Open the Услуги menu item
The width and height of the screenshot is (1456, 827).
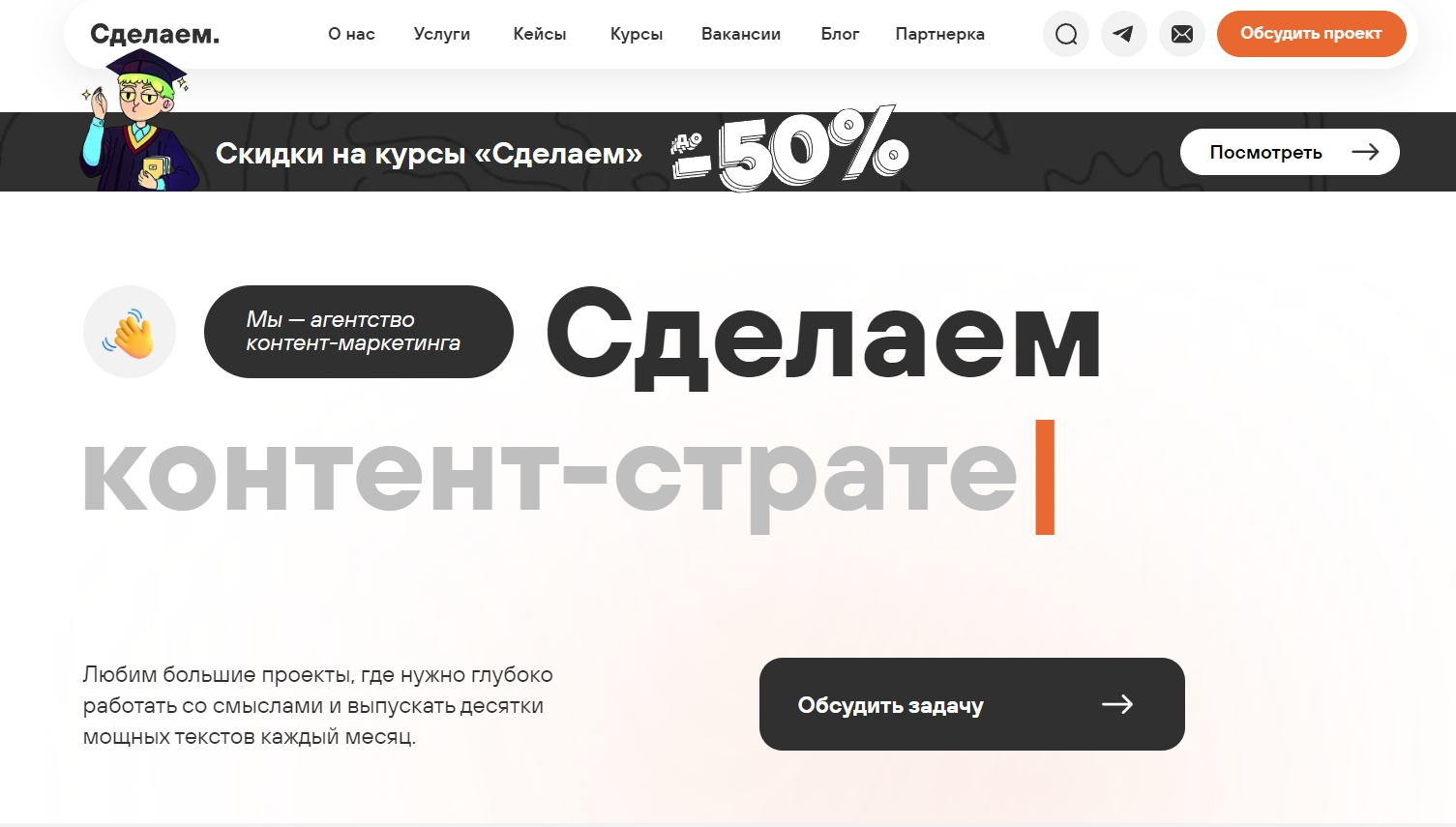tap(442, 34)
